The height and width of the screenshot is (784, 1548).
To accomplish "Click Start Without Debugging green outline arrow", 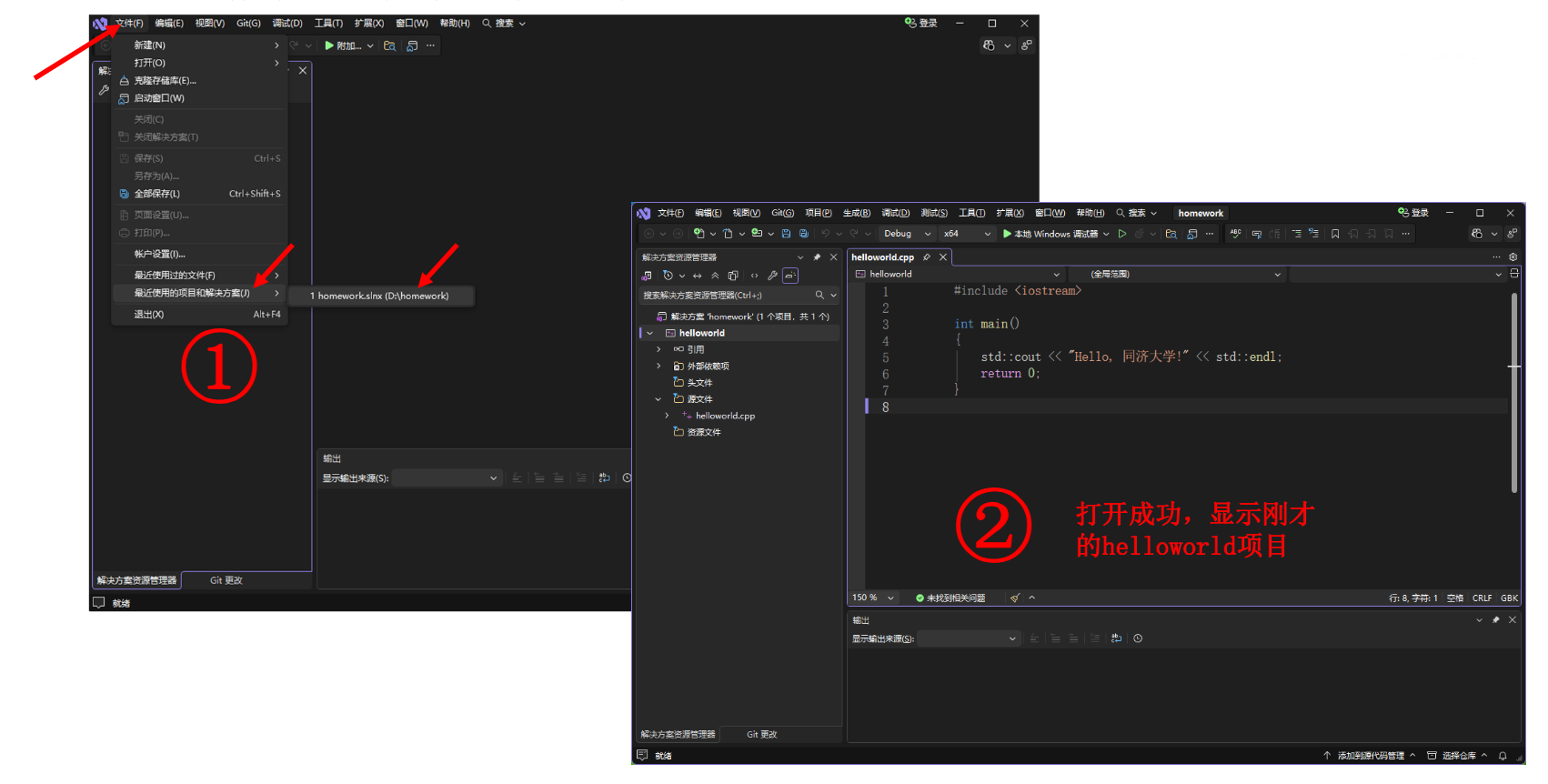I will [1122, 234].
